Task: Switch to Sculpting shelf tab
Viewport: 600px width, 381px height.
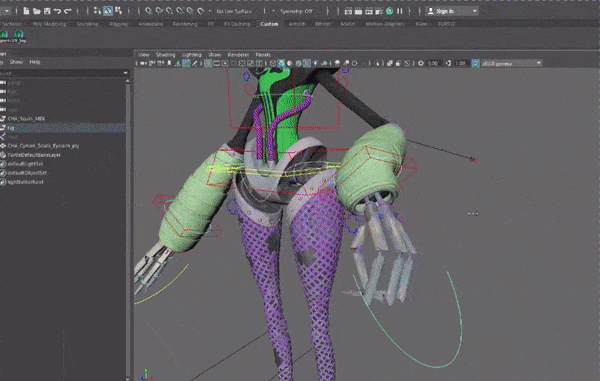Action: [x=88, y=24]
